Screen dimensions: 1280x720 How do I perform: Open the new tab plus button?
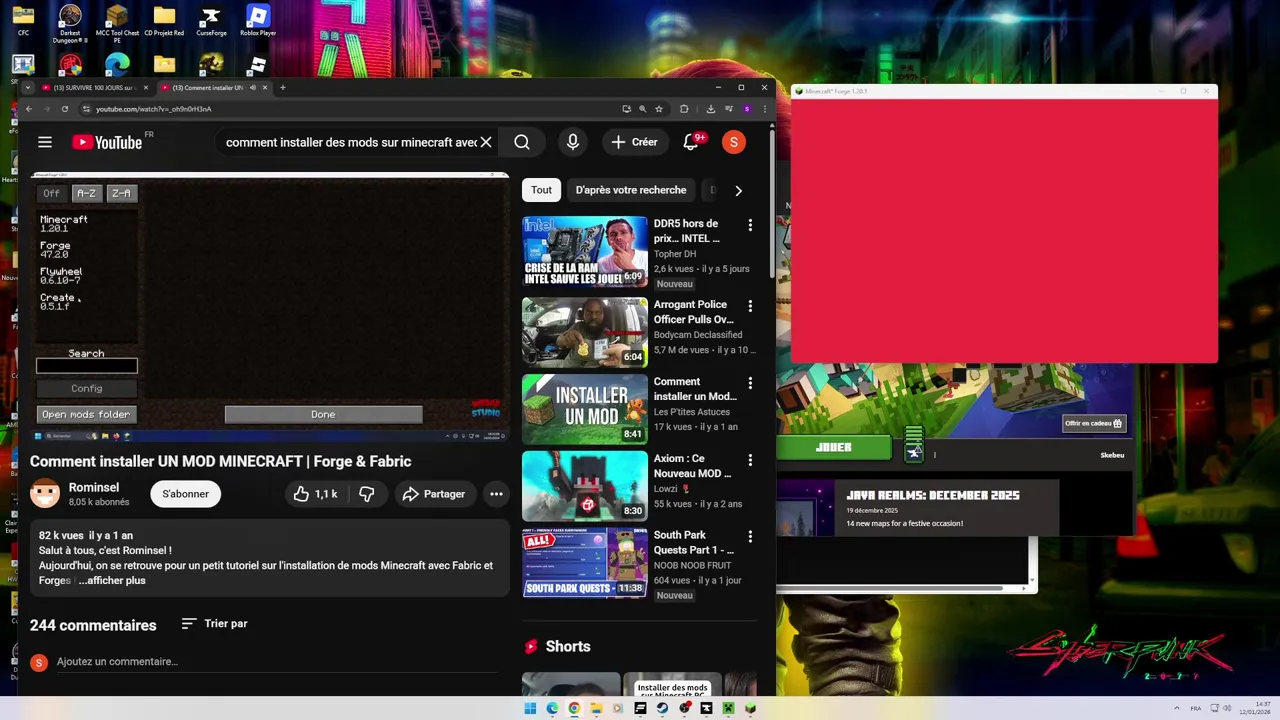pyautogui.click(x=283, y=88)
